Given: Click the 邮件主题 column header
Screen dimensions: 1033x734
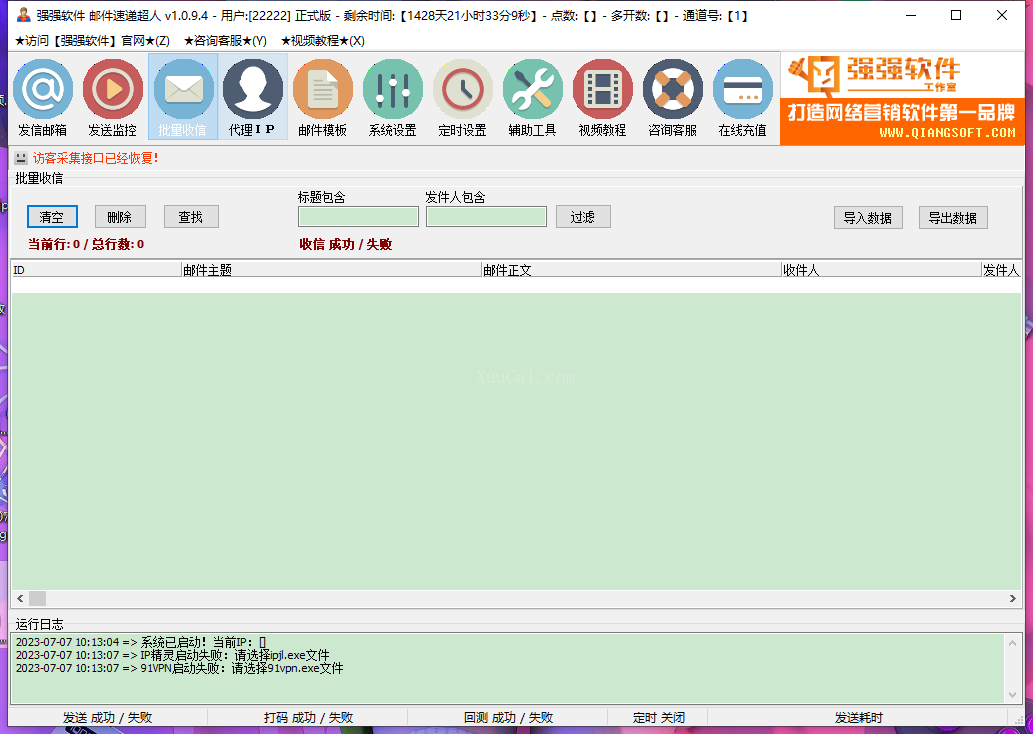Looking at the screenshot, I should tap(330, 270).
